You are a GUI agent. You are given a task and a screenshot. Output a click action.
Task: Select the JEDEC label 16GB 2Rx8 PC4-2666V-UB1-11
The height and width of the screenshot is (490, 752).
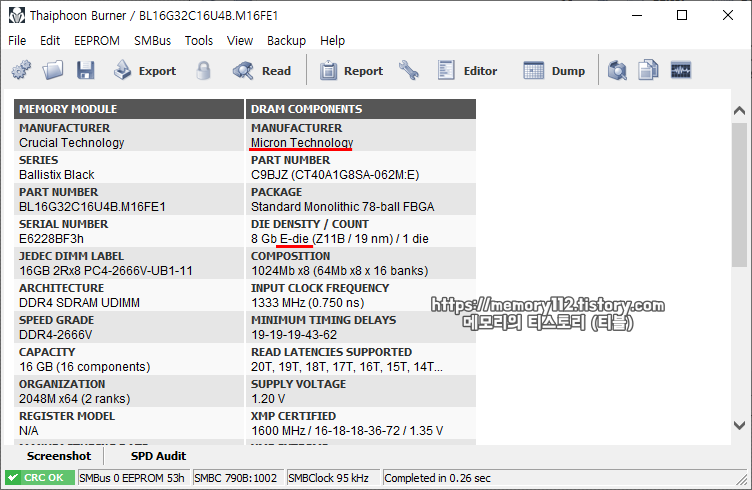106,271
